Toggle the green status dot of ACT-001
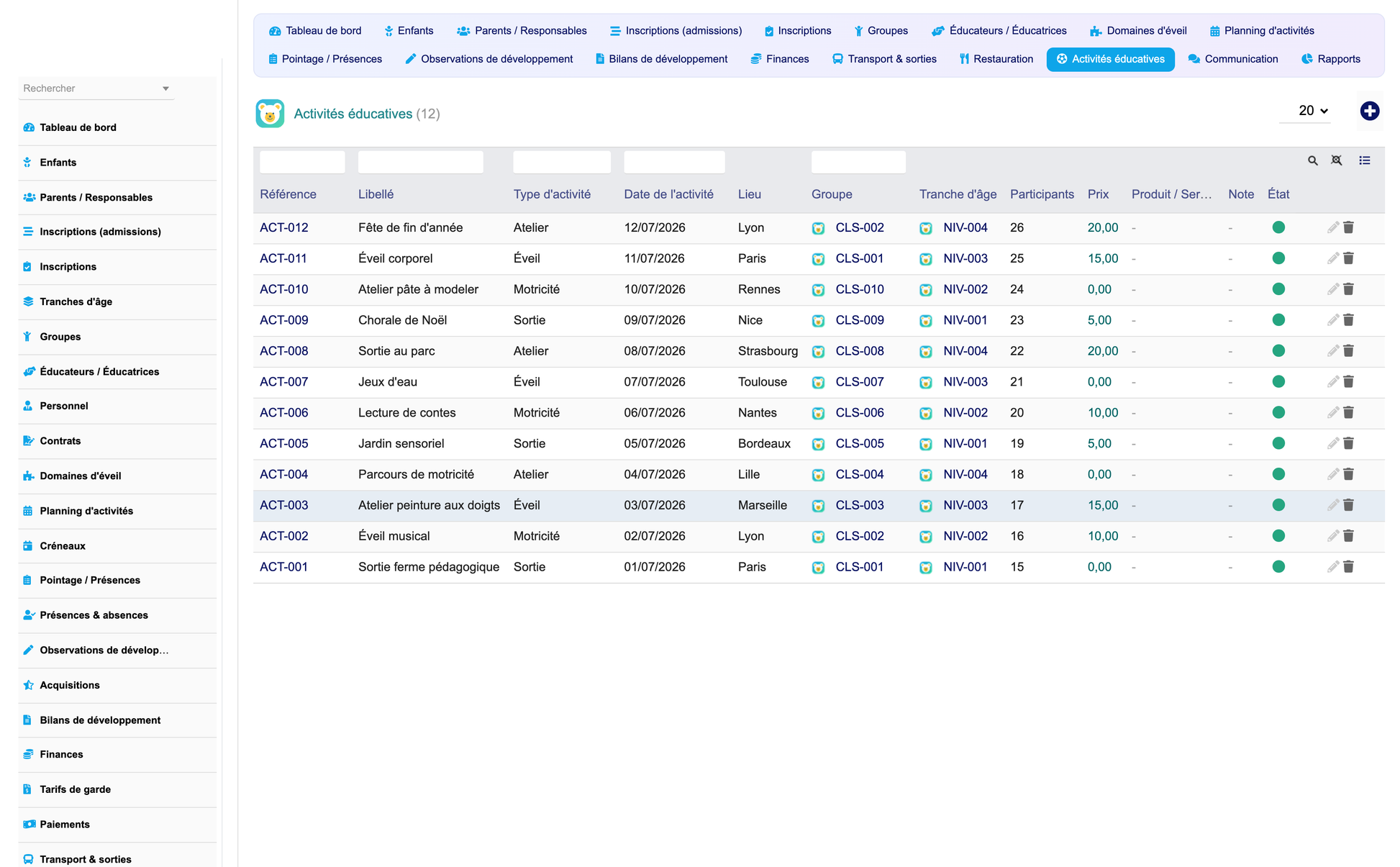This screenshot has width=1400, height=867. click(1278, 567)
